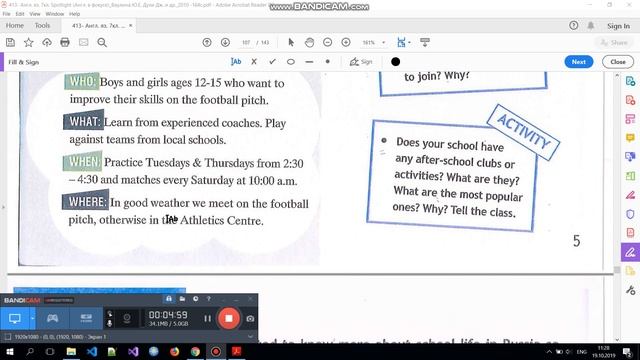Open Bandicam output folder icon
The width and height of the screenshot is (640, 360).
pyautogui.click(x=182, y=299)
